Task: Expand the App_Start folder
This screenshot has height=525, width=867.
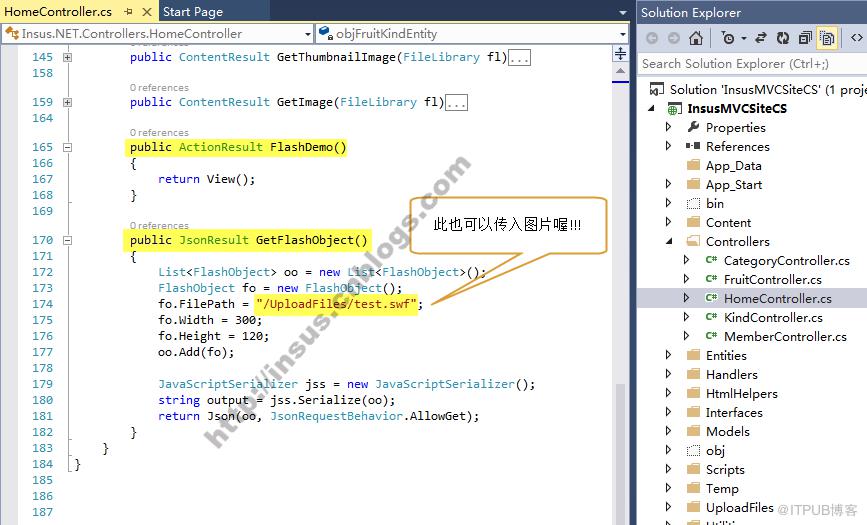Action: pos(668,184)
